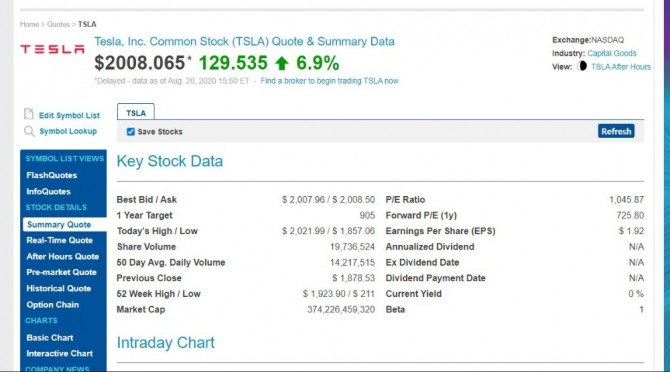This screenshot has width=670, height=372.
Task: Open the TSLA After Hours link
Action: click(x=620, y=67)
